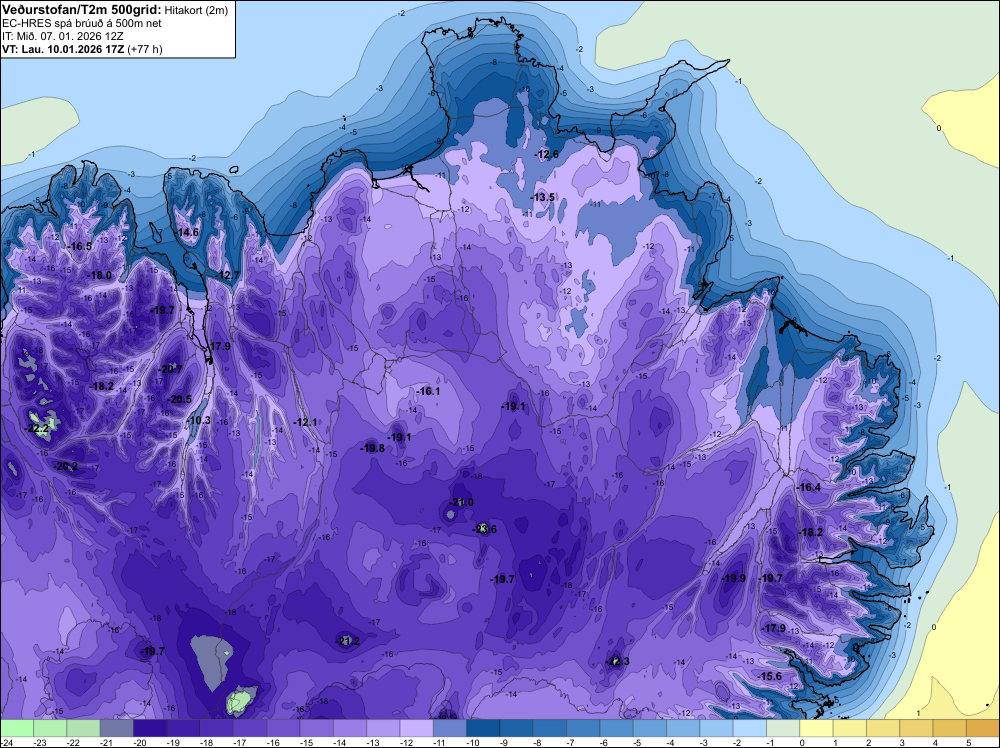Pick the legend swatch labeled 4

point(950,728)
